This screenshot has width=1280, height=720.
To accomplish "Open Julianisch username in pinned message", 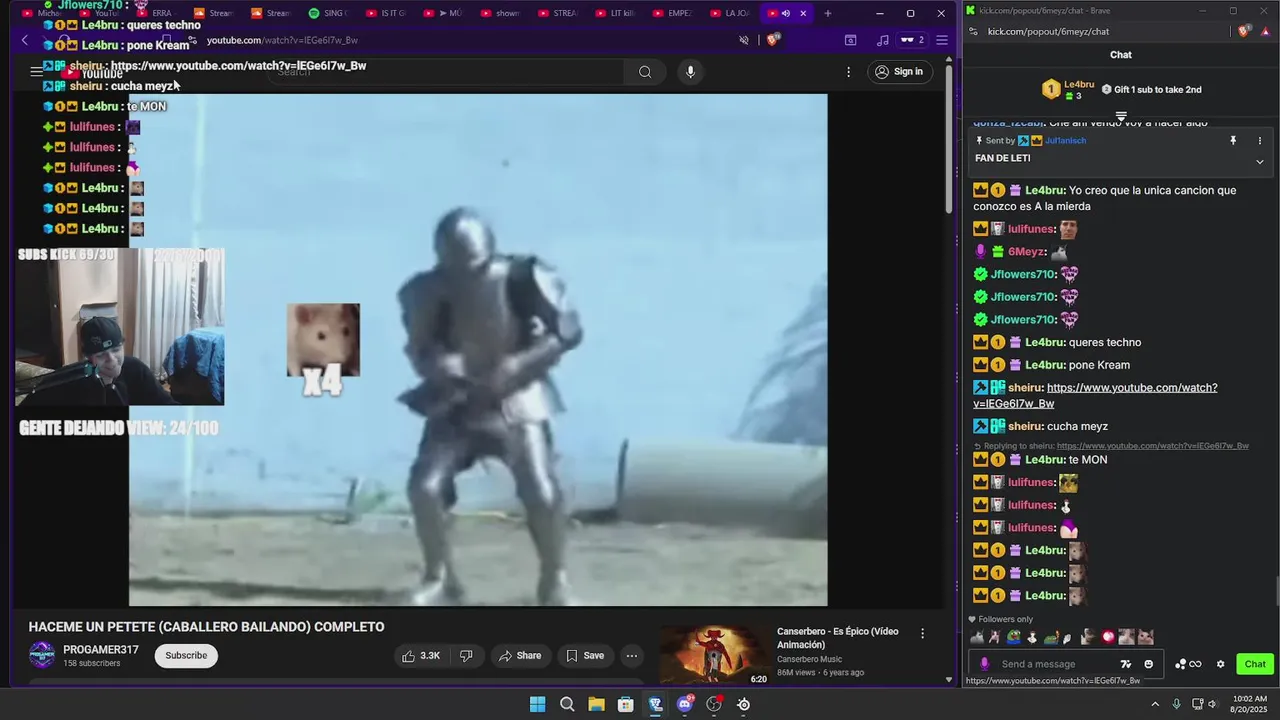I will (x=1066, y=141).
